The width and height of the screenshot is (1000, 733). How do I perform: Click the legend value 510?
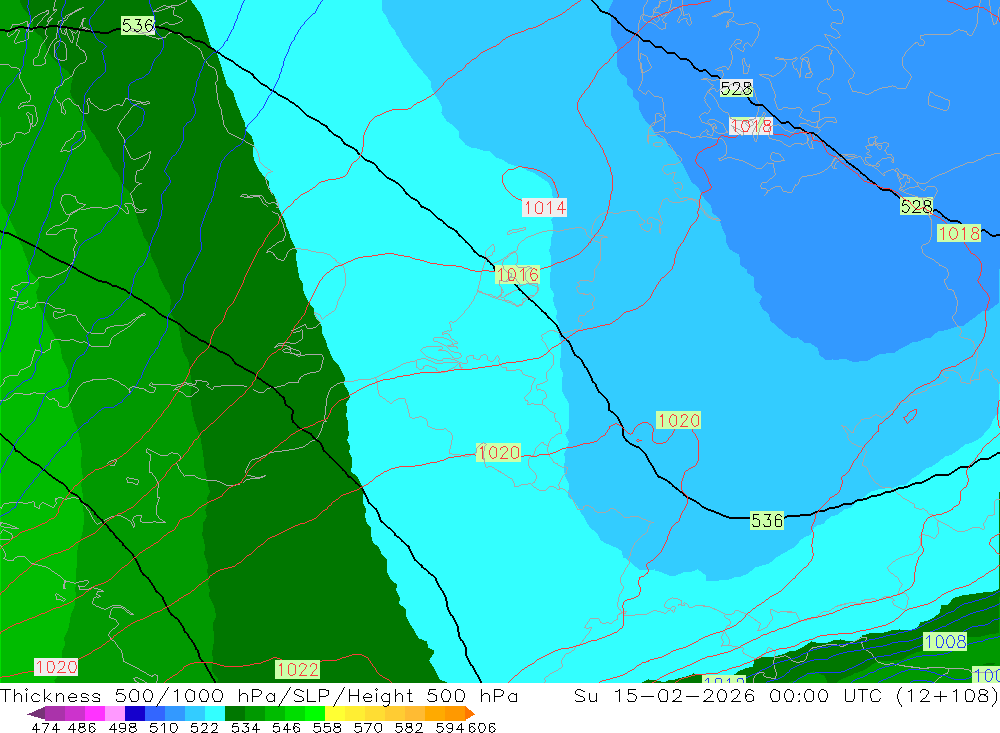163,727
